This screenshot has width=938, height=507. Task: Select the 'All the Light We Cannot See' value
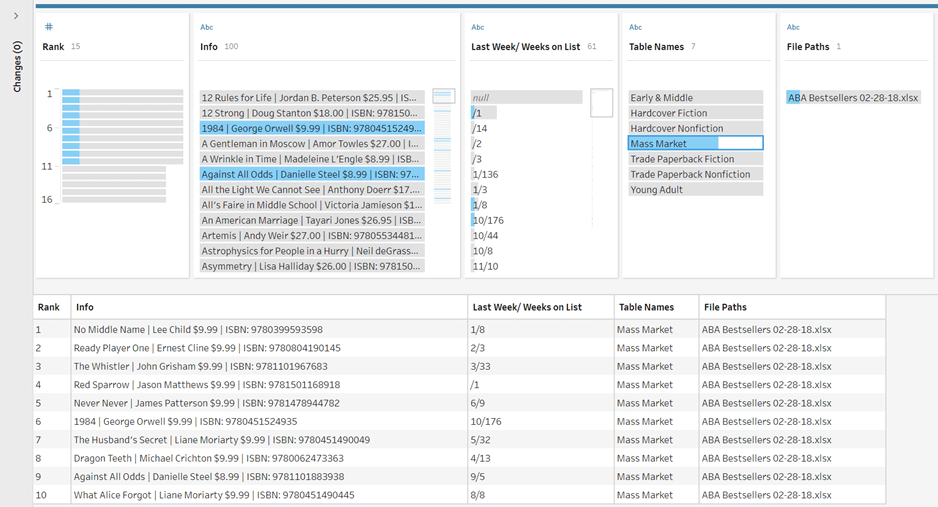[312, 190]
